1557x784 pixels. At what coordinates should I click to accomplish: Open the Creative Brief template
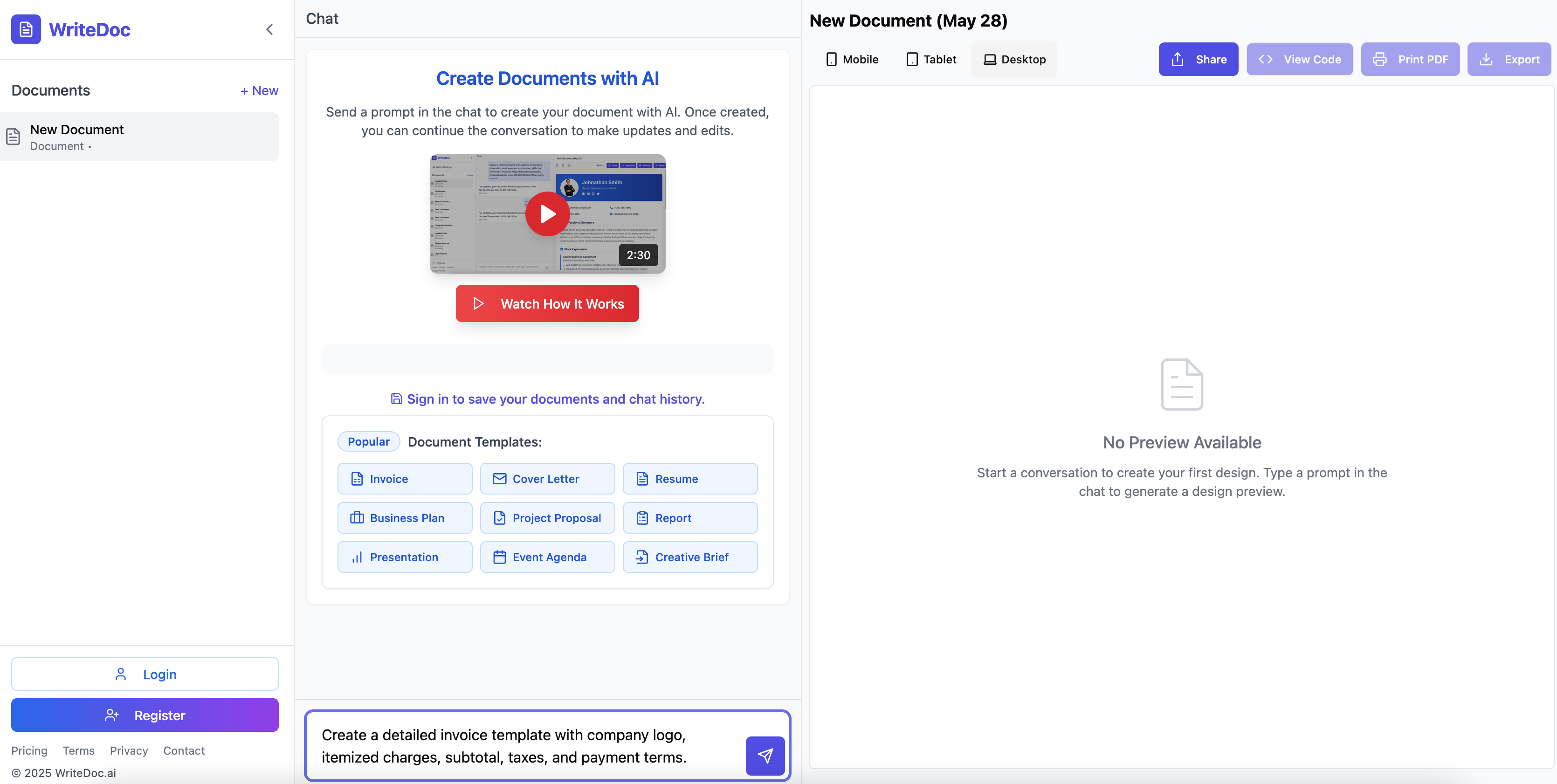pos(689,557)
